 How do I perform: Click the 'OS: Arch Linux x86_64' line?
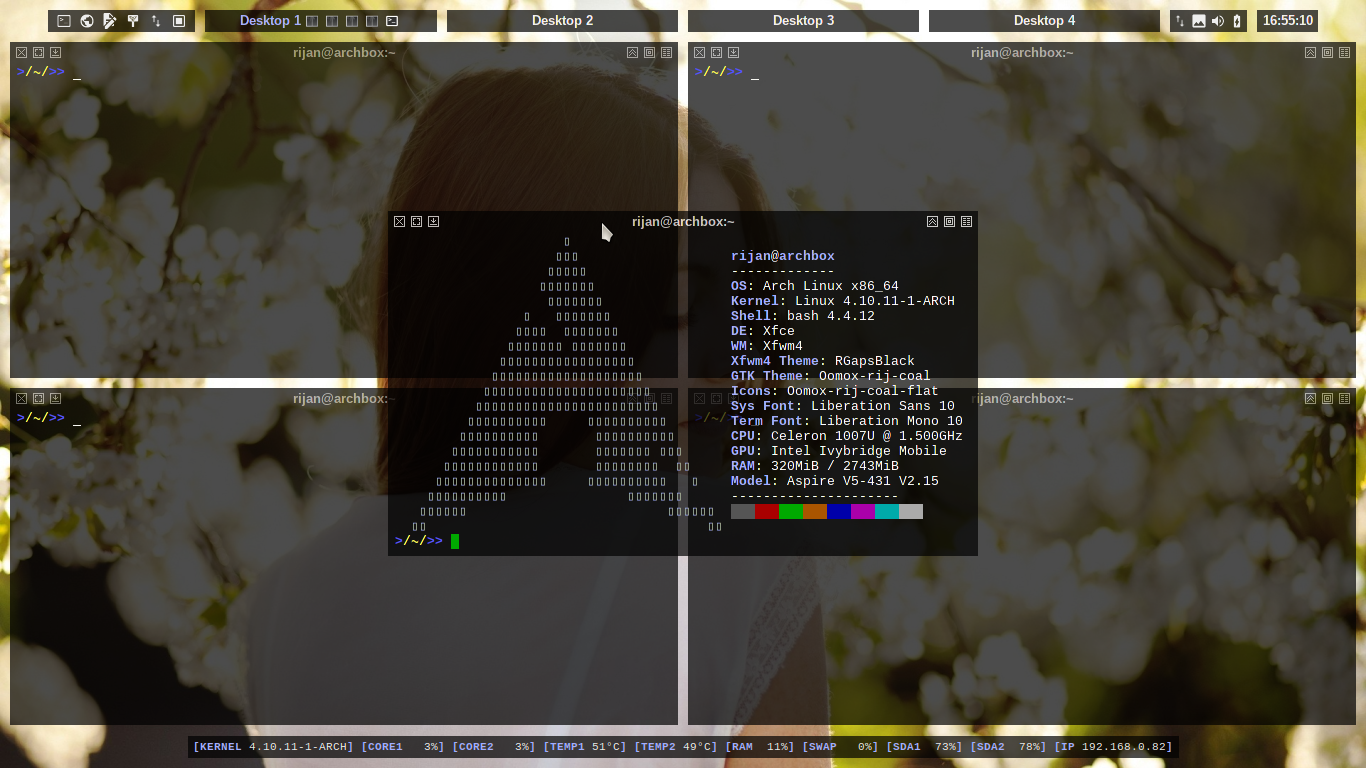pos(815,286)
